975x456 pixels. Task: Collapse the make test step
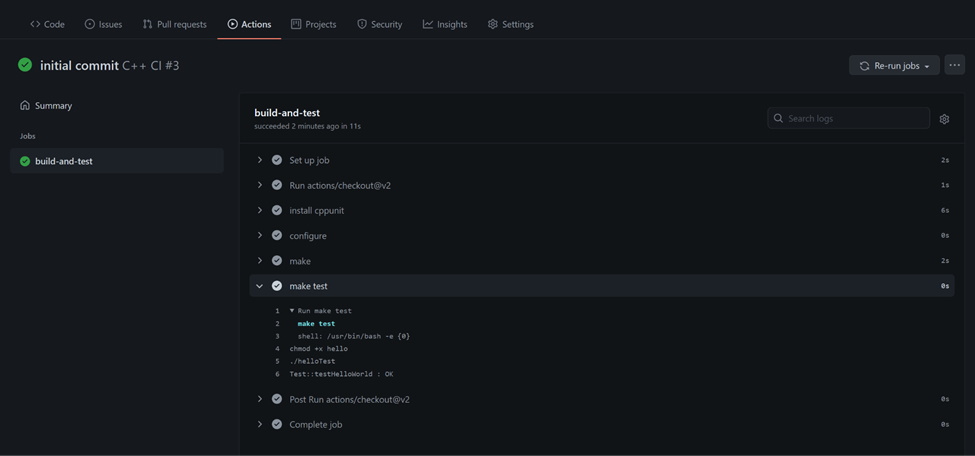click(x=260, y=286)
